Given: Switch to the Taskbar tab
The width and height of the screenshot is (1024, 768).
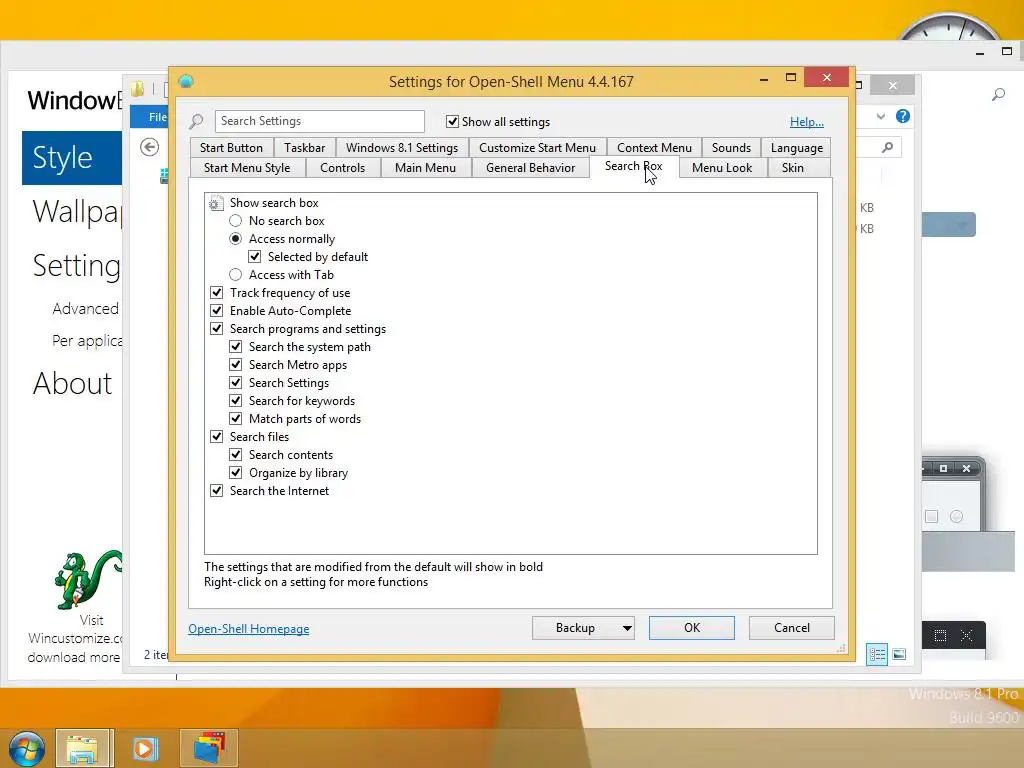Looking at the screenshot, I should pyautogui.click(x=304, y=148).
